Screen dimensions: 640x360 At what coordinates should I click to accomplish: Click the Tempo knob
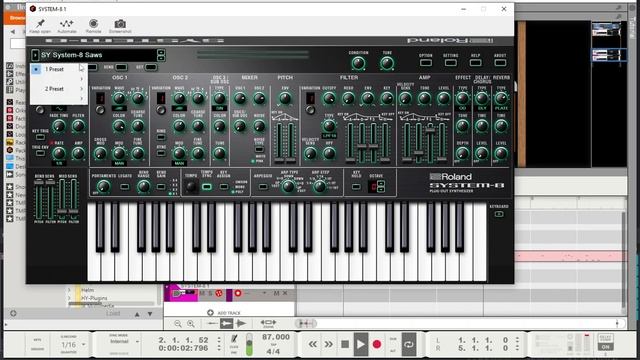coord(191,187)
